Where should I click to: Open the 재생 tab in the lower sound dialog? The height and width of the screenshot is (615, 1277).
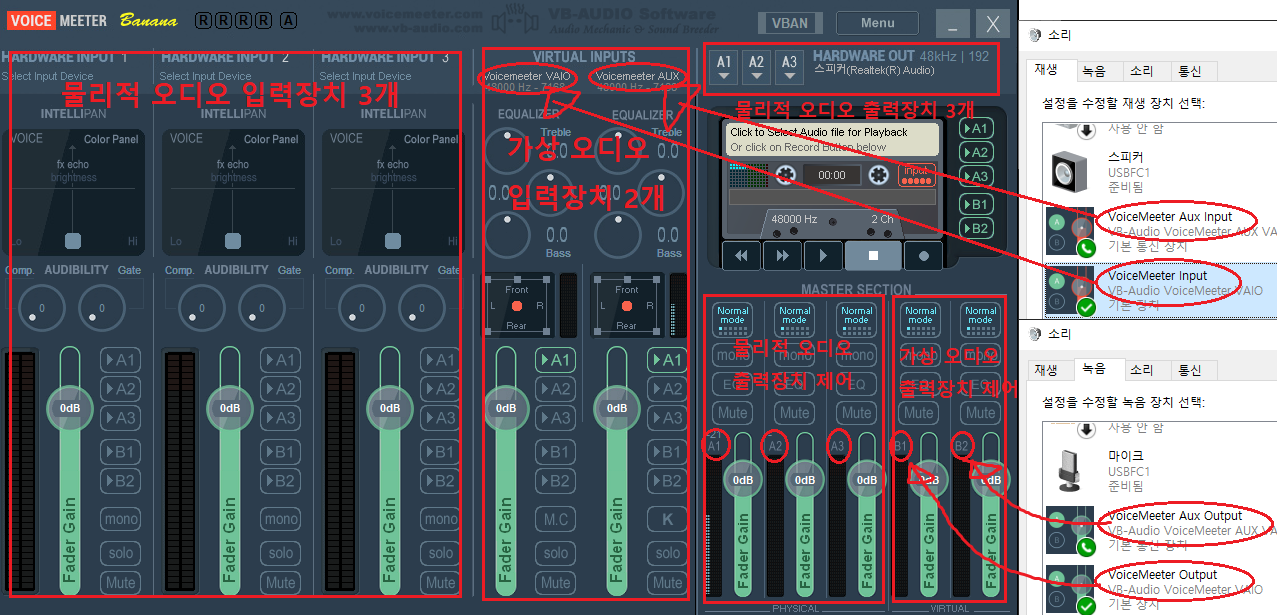pos(1046,370)
